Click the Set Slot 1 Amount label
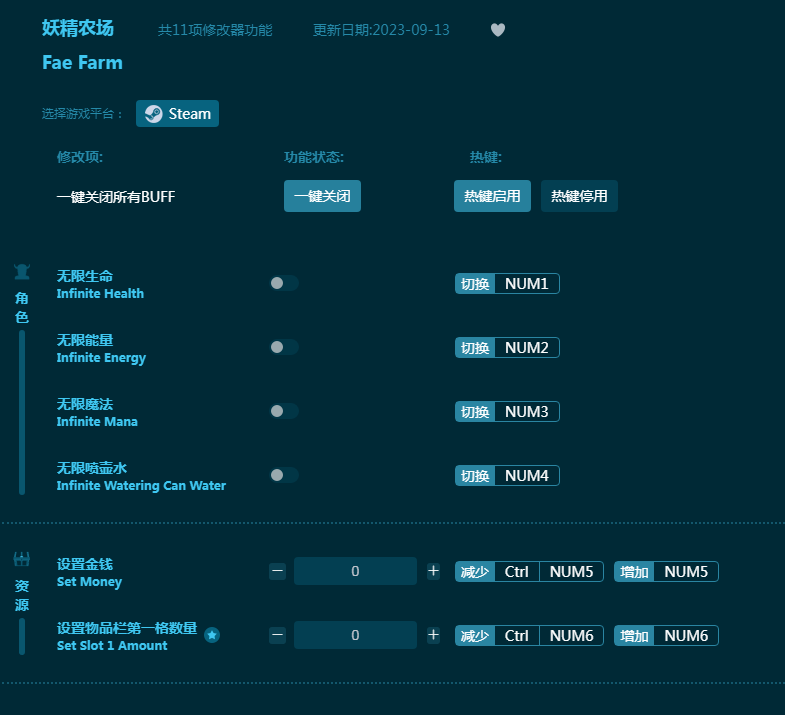 point(112,645)
